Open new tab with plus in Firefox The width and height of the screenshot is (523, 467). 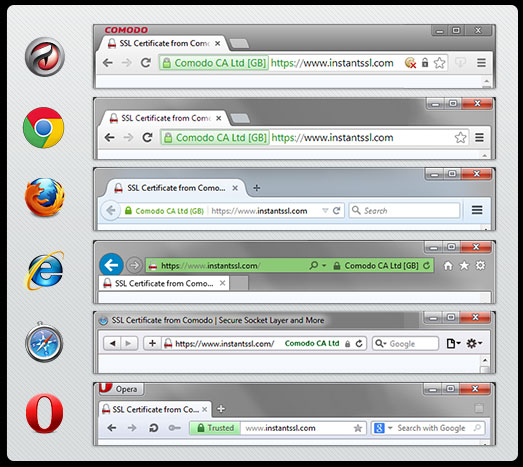point(256,188)
